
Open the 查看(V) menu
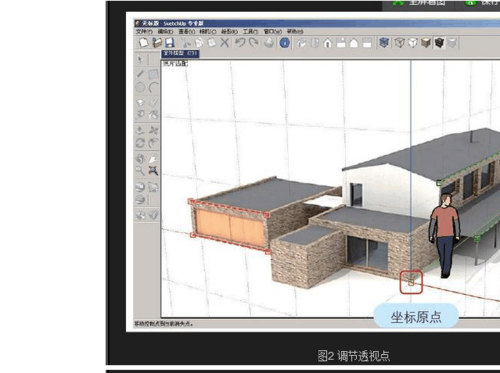click(186, 31)
